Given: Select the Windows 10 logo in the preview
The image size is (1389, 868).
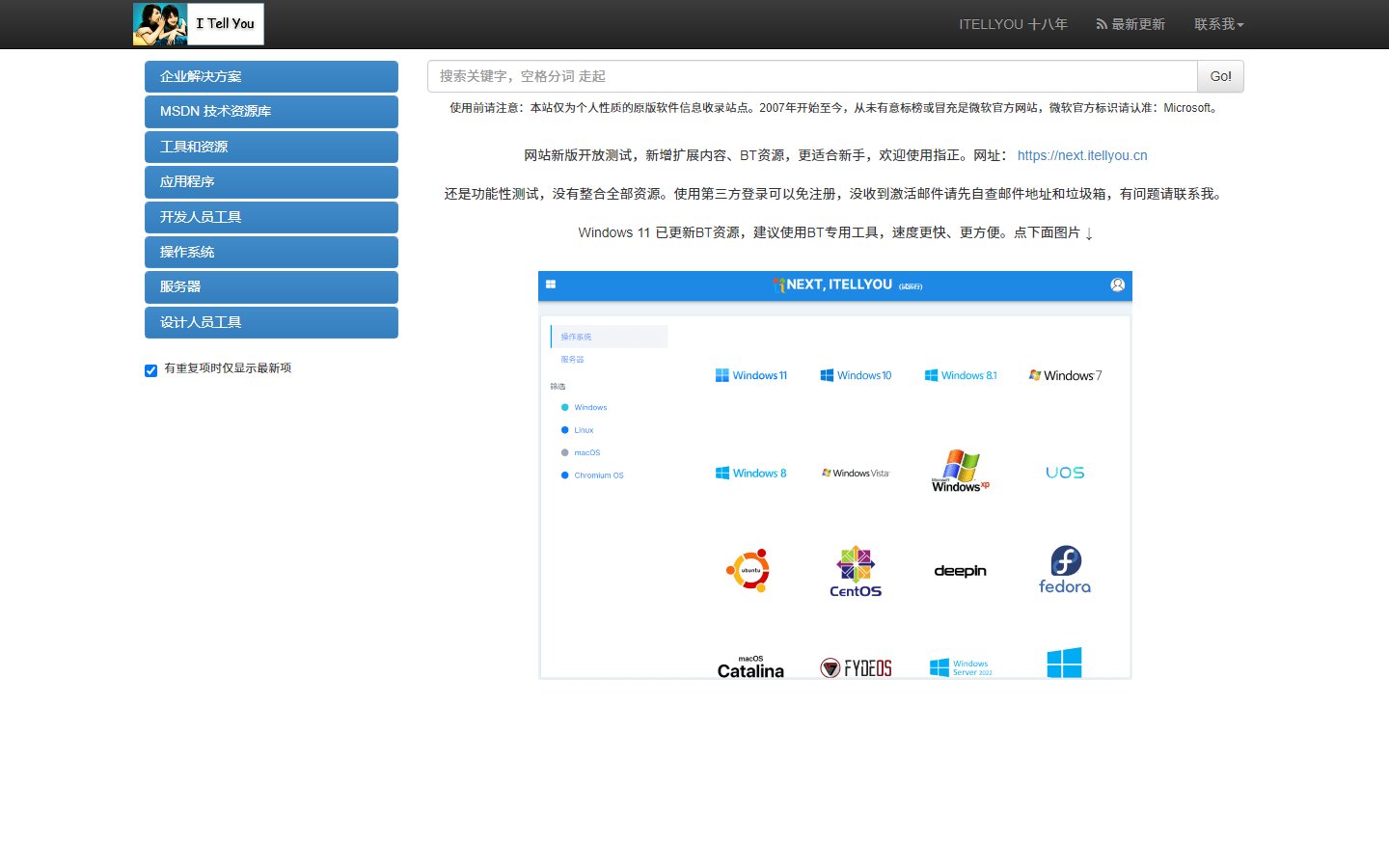Looking at the screenshot, I should tap(856, 375).
